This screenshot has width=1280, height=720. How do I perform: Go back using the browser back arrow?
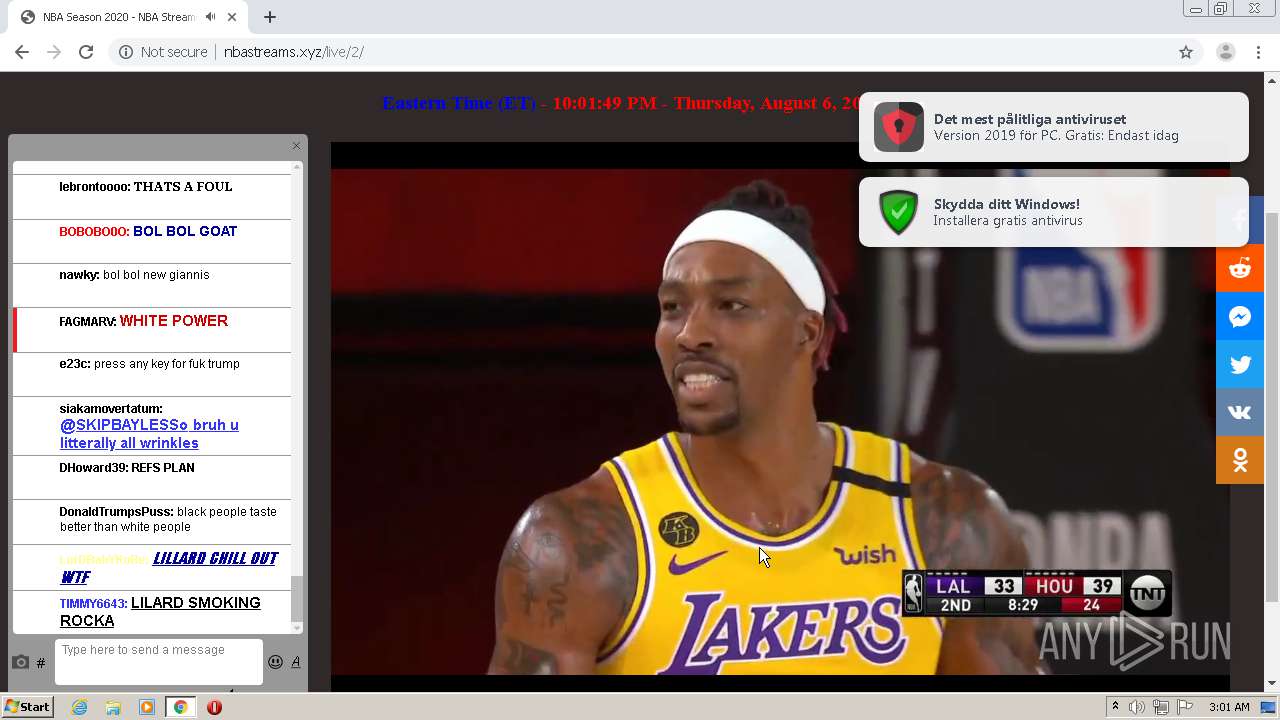click(22, 52)
